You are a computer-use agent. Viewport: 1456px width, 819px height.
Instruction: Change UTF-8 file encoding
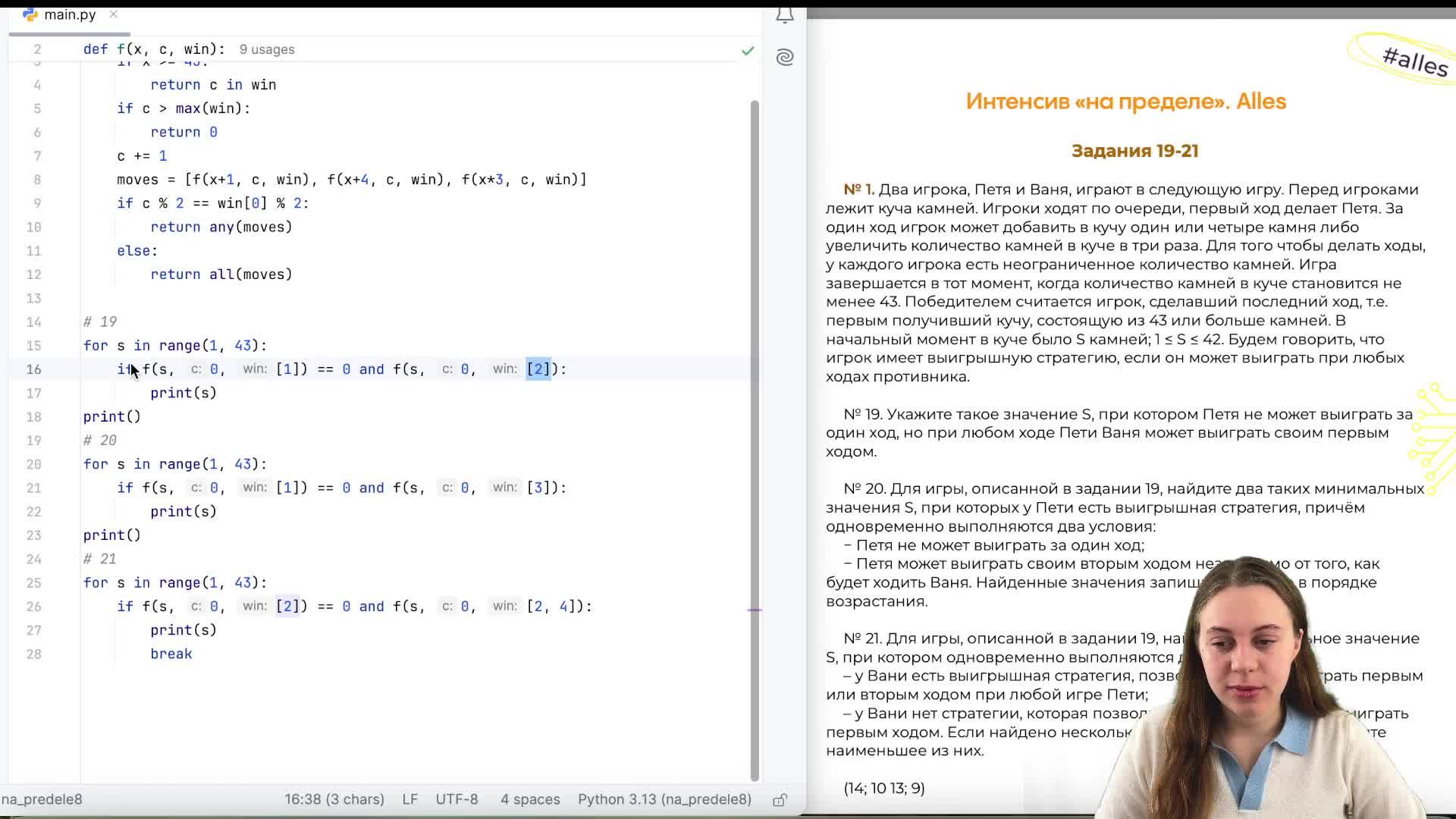click(457, 799)
